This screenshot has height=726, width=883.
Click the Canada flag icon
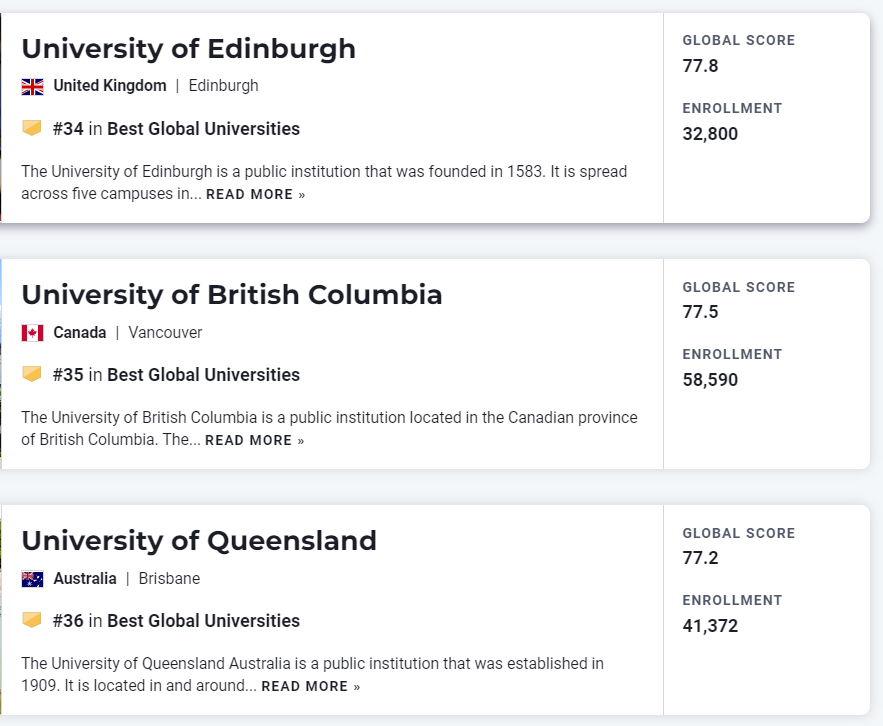pos(32,333)
